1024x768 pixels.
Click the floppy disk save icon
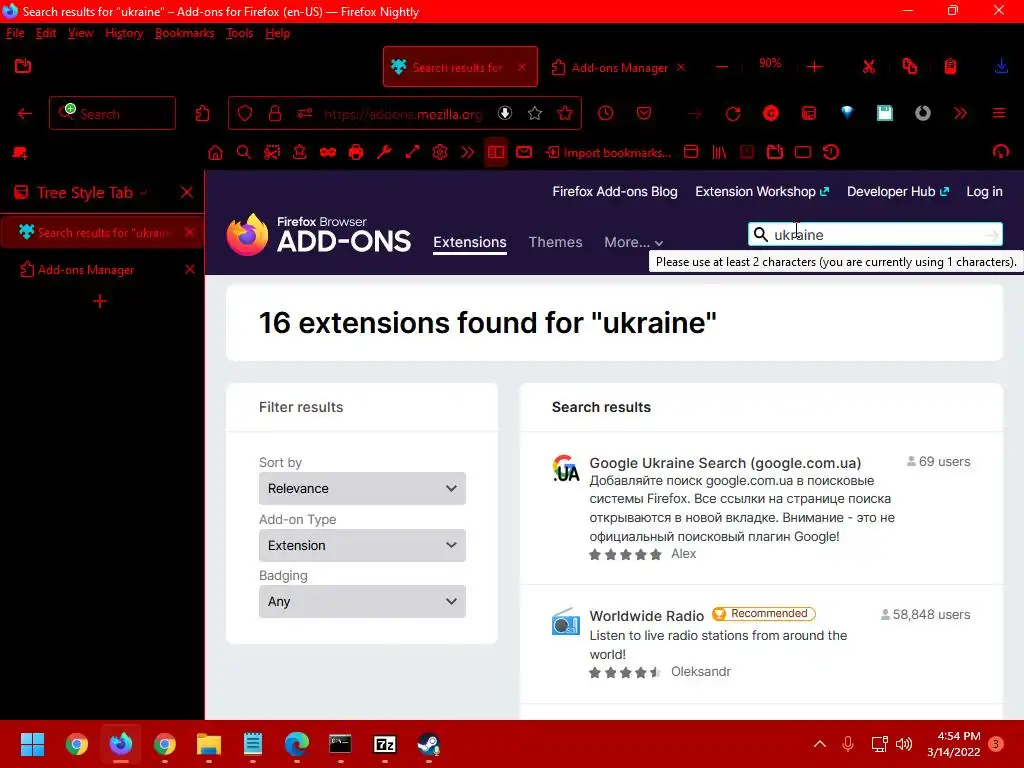[885, 113]
